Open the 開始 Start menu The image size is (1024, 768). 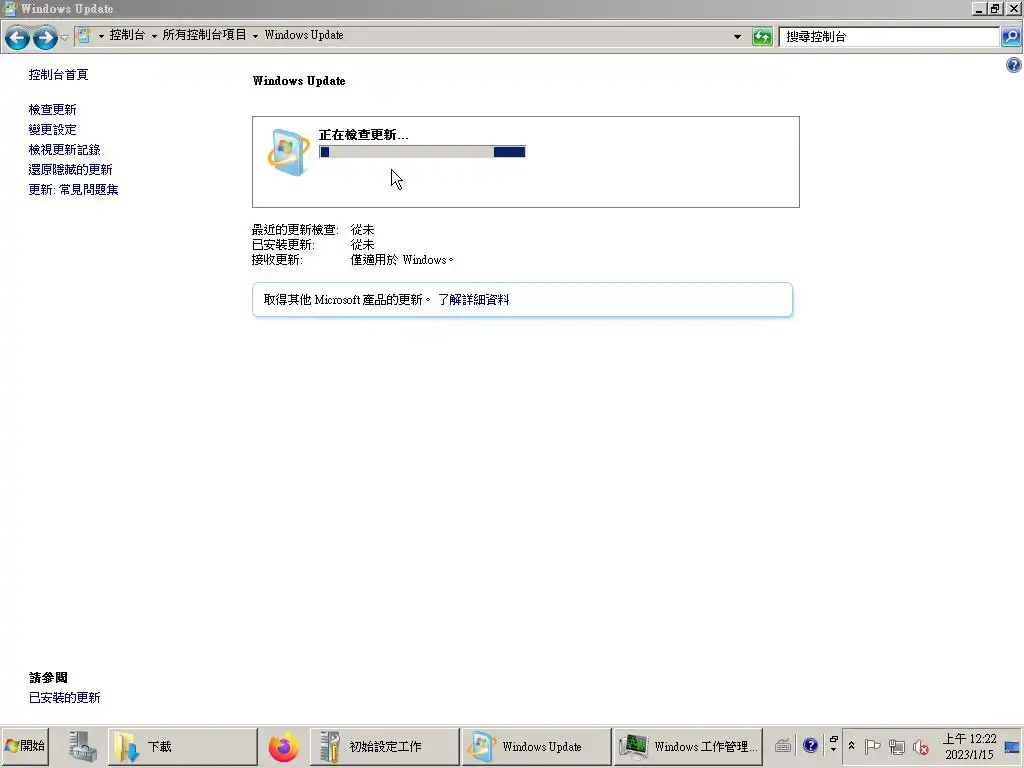pyautogui.click(x=25, y=746)
